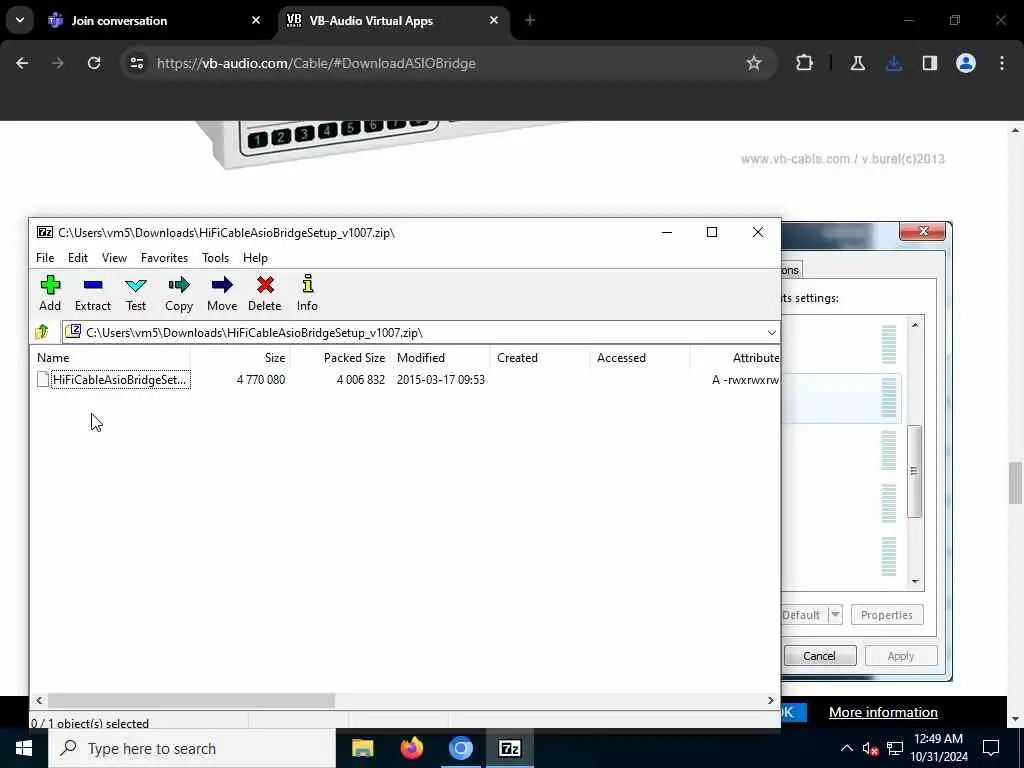Open the browser Downloads icon
The height and width of the screenshot is (768, 1024).
[894, 63]
